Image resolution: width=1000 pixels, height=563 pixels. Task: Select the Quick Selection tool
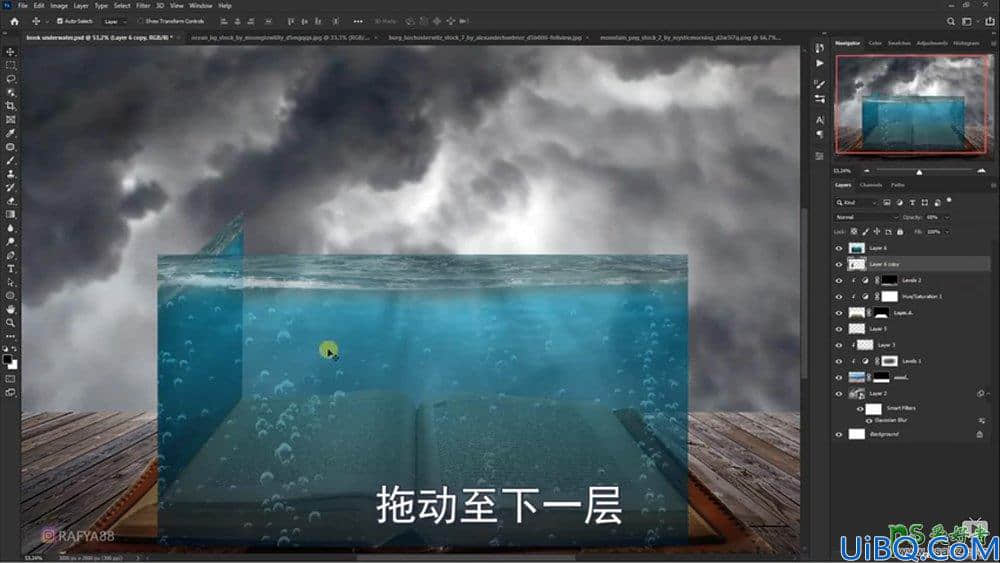[x=10, y=92]
